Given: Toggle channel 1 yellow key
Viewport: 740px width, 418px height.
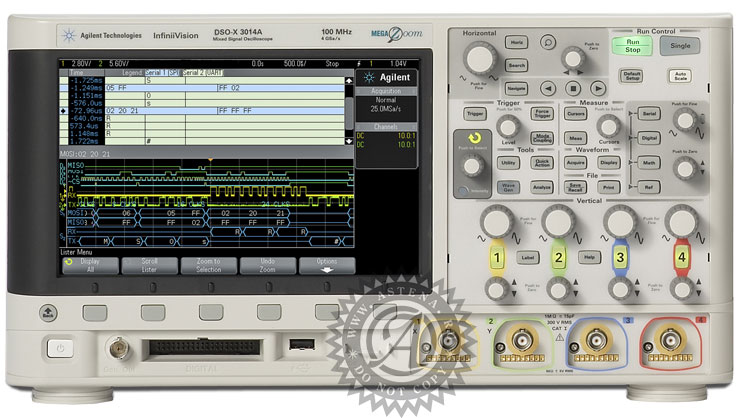Looking at the screenshot, I should pos(497,258).
